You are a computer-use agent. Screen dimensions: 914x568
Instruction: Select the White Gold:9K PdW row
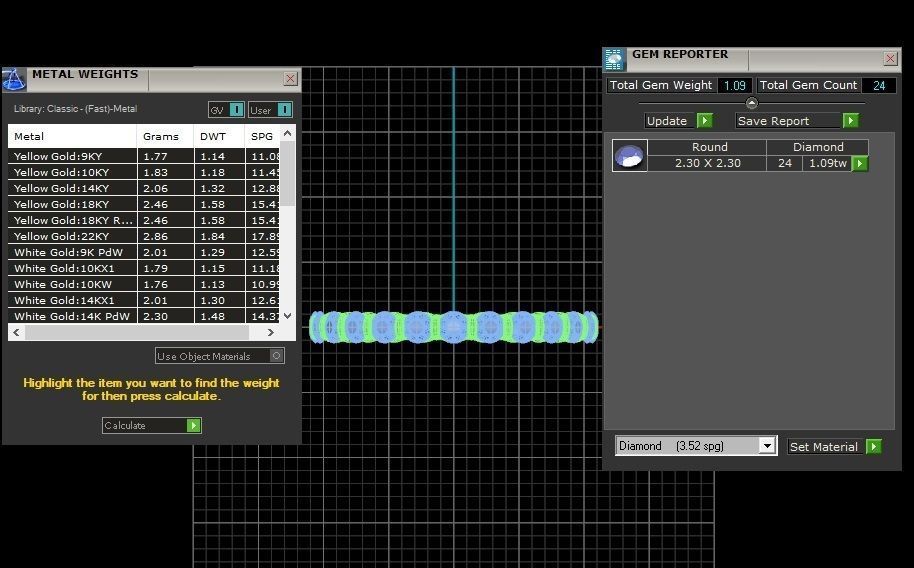(144, 253)
